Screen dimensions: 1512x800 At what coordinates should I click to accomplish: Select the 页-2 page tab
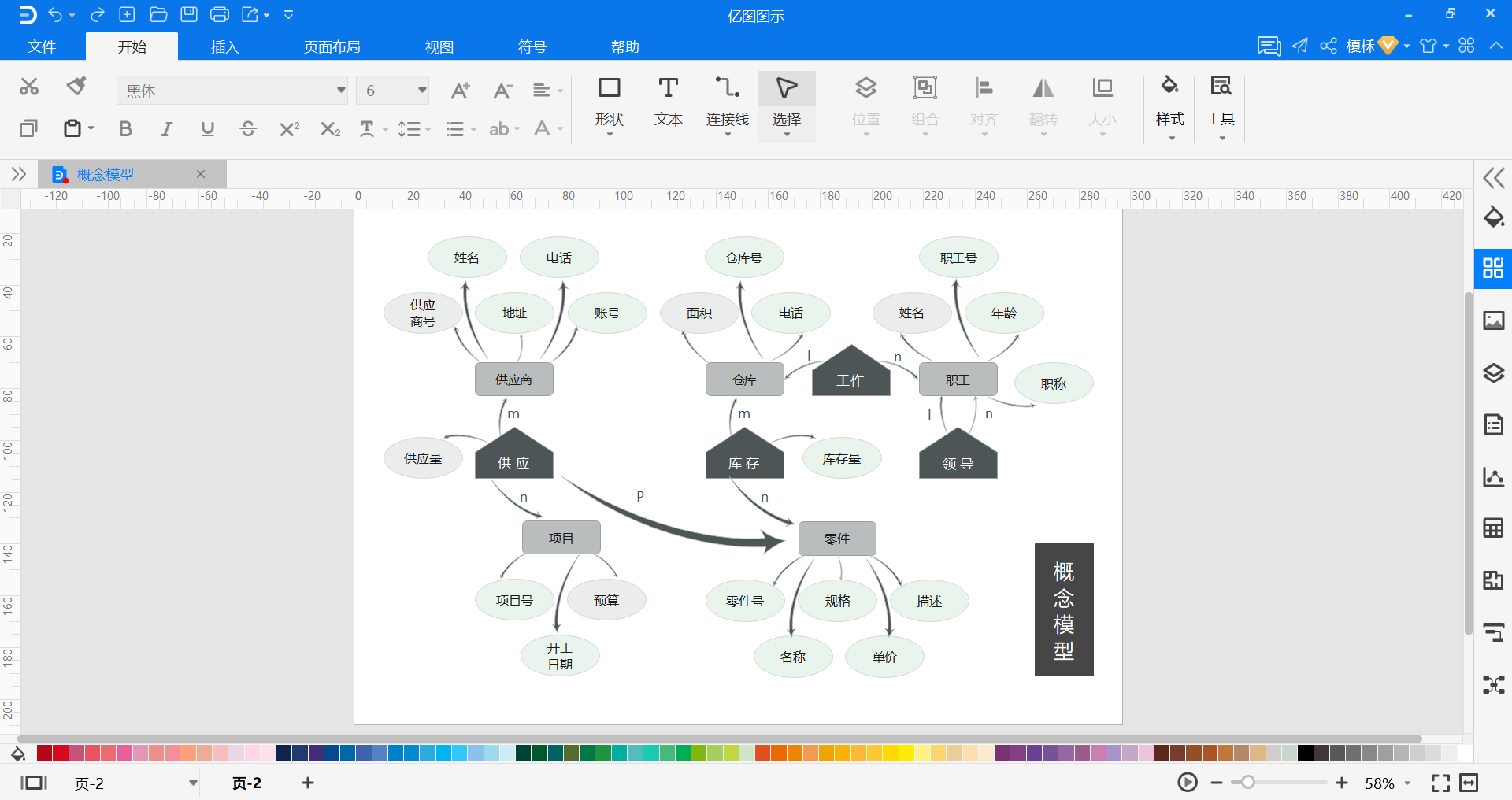pyautogui.click(x=246, y=783)
